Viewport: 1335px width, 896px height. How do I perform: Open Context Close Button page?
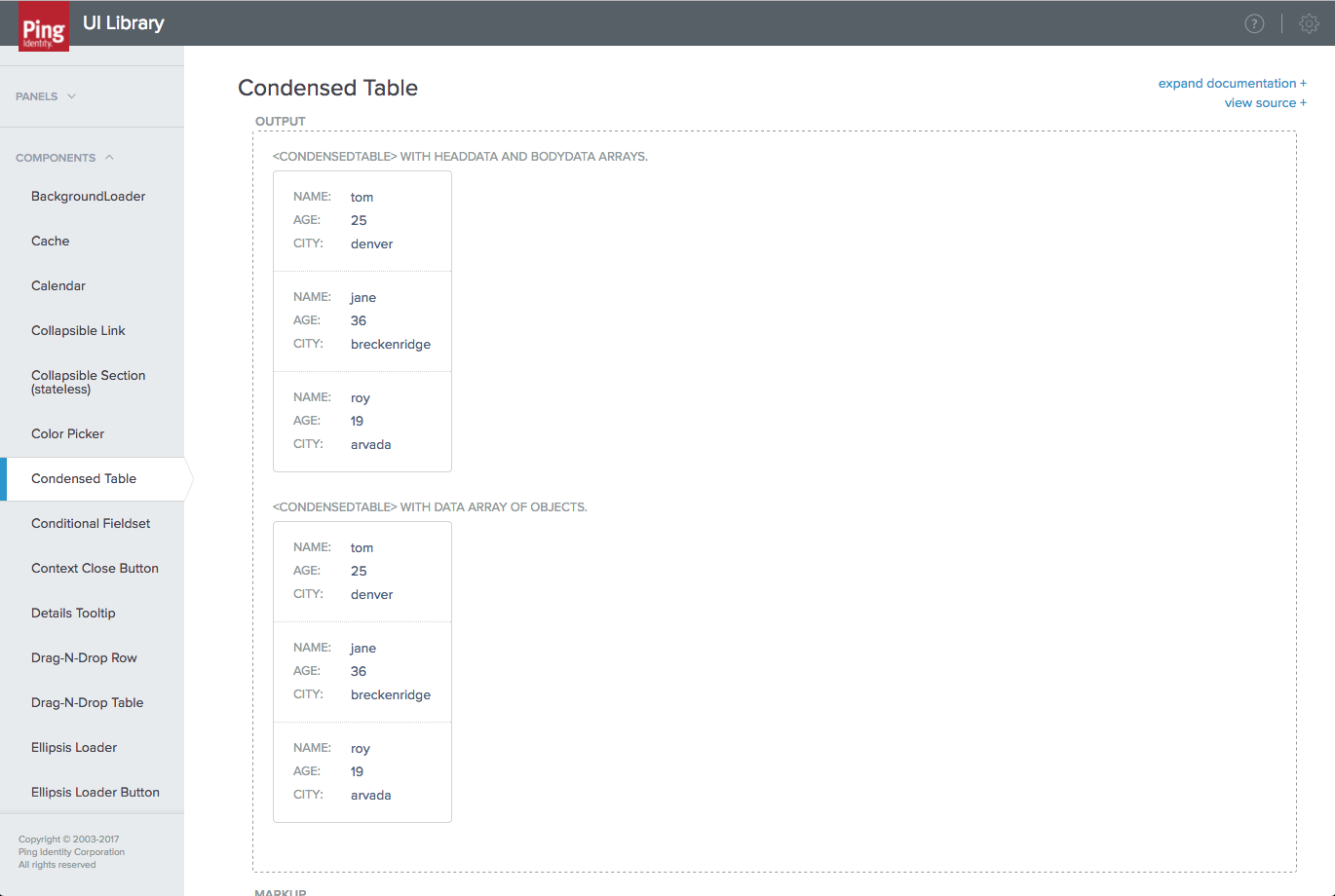pos(95,569)
